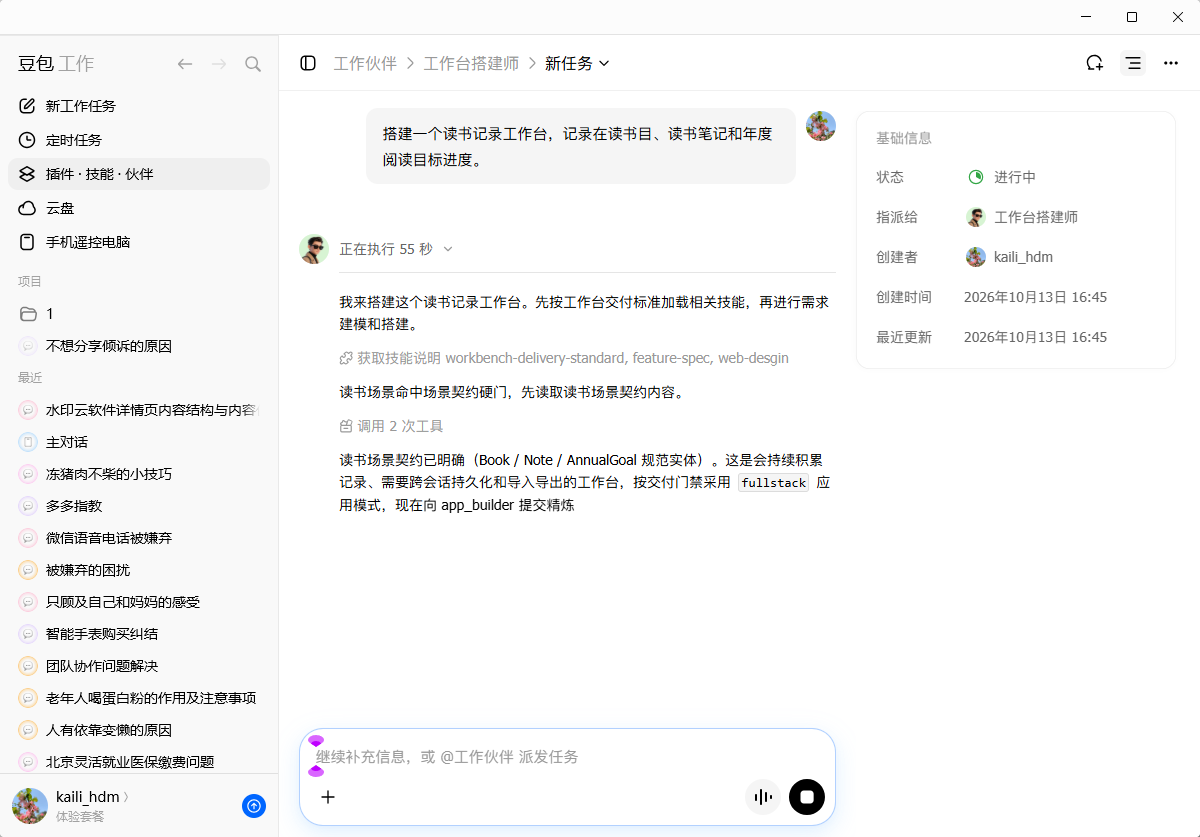Open 手机遥控电脑 option

tap(139, 242)
